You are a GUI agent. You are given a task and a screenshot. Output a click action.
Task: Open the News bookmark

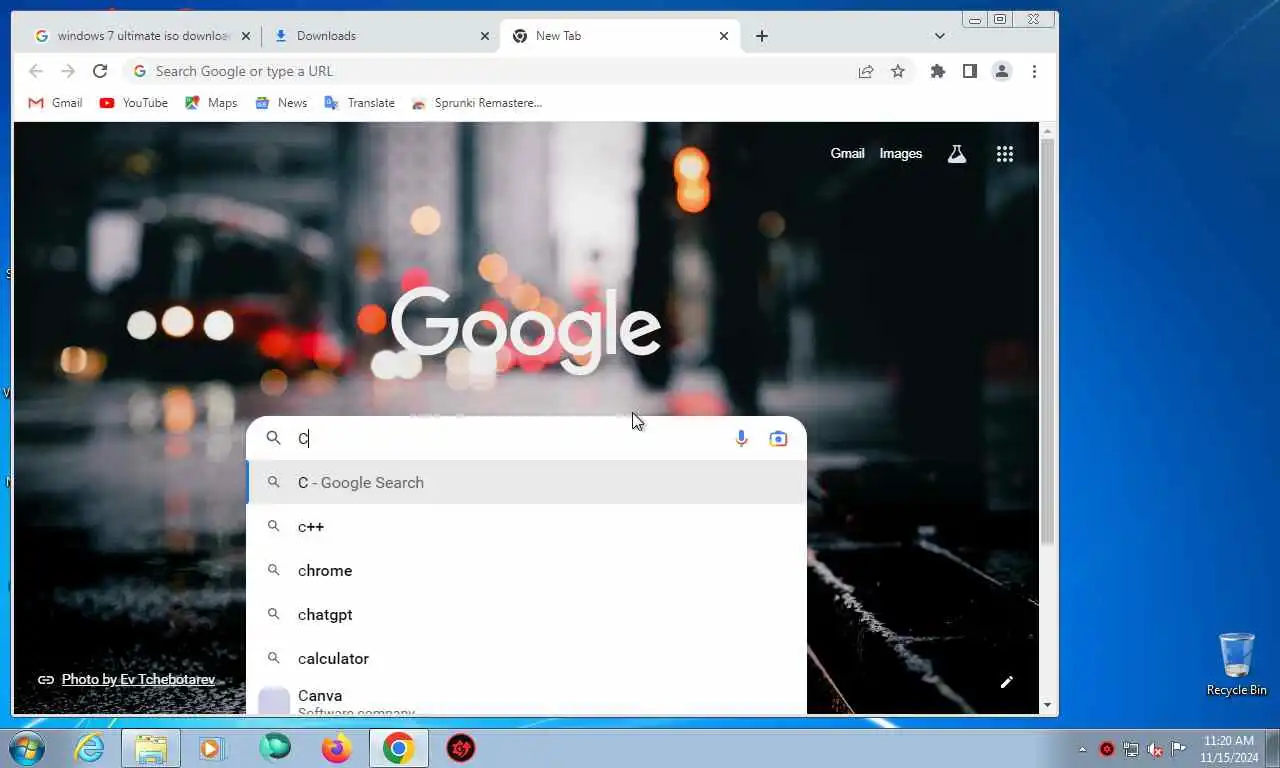(281, 103)
